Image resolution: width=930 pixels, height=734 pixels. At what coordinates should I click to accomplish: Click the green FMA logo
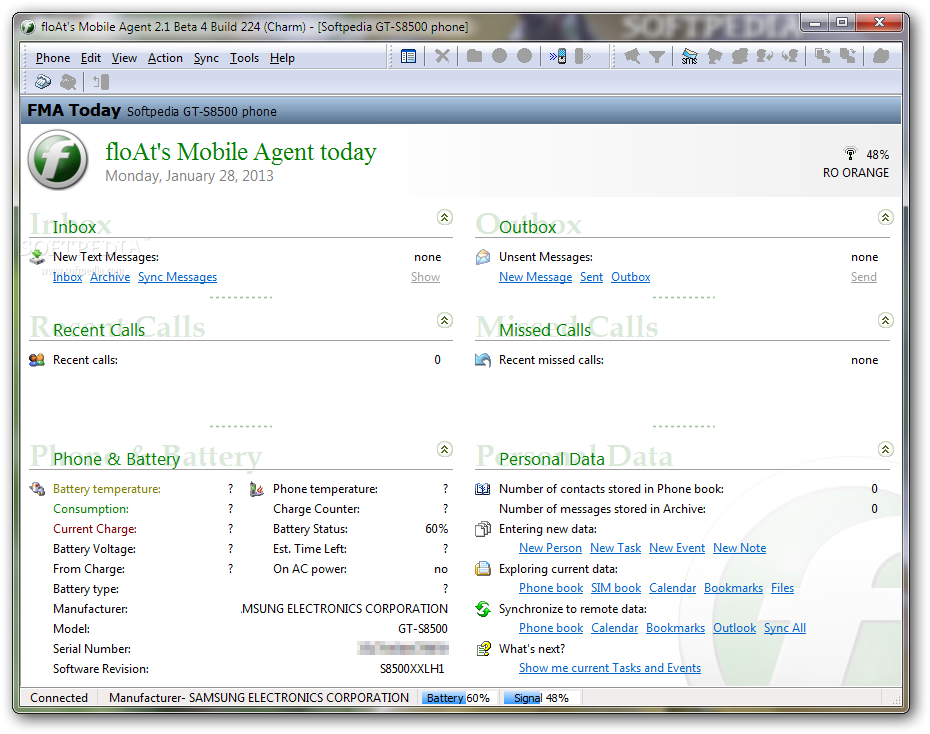58,160
